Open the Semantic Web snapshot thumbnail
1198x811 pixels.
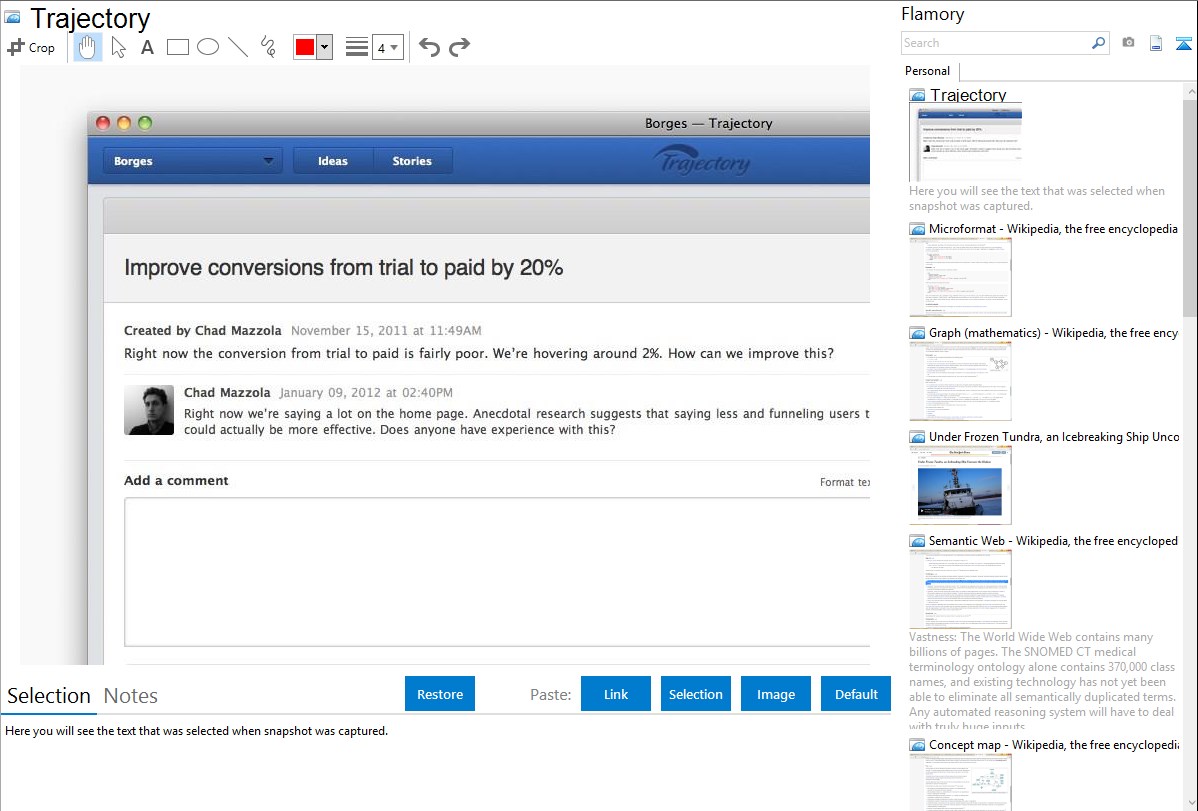(x=960, y=589)
